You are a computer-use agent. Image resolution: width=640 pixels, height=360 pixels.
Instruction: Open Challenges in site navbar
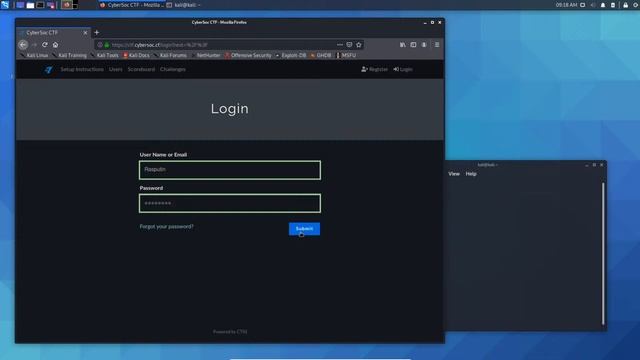coord(173,69)
